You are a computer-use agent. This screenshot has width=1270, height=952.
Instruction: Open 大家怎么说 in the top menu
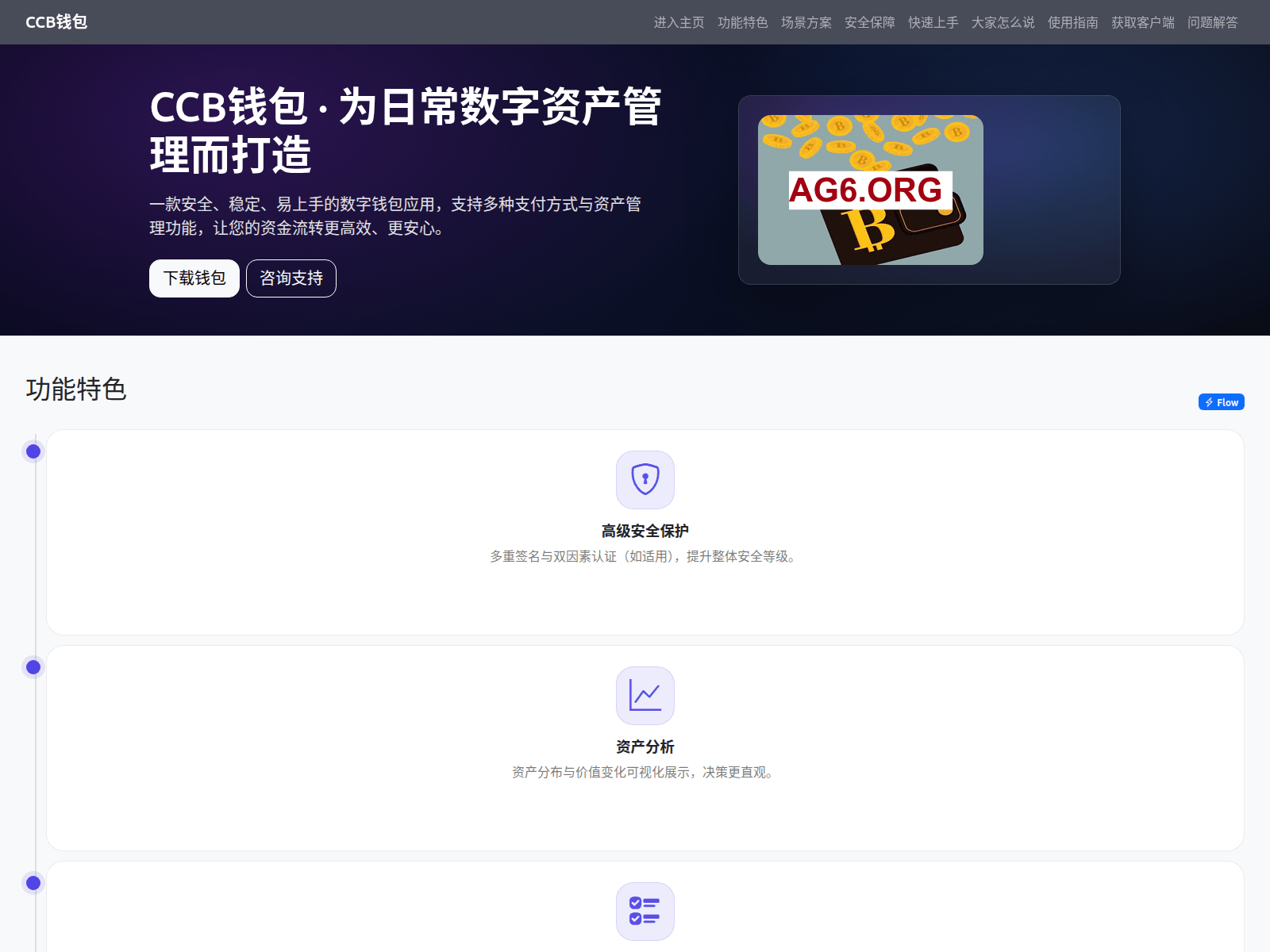1003,22
